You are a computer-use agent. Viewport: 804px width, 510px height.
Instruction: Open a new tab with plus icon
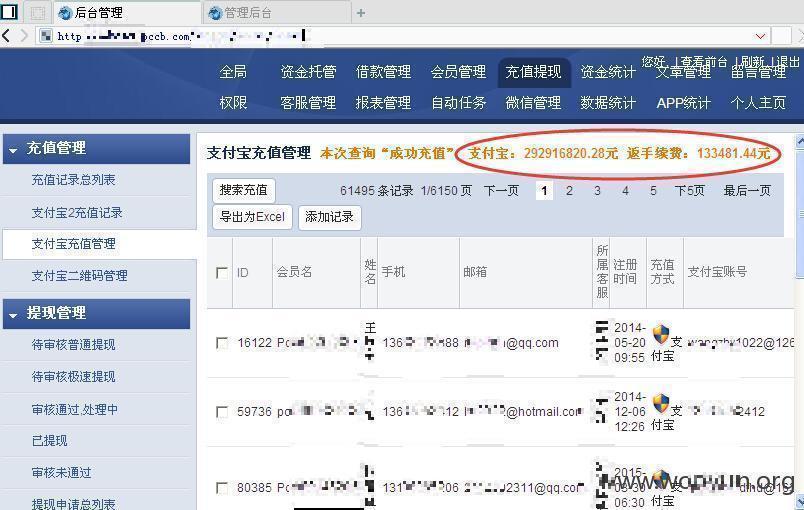pyautogui.click(x=361, y=13)
